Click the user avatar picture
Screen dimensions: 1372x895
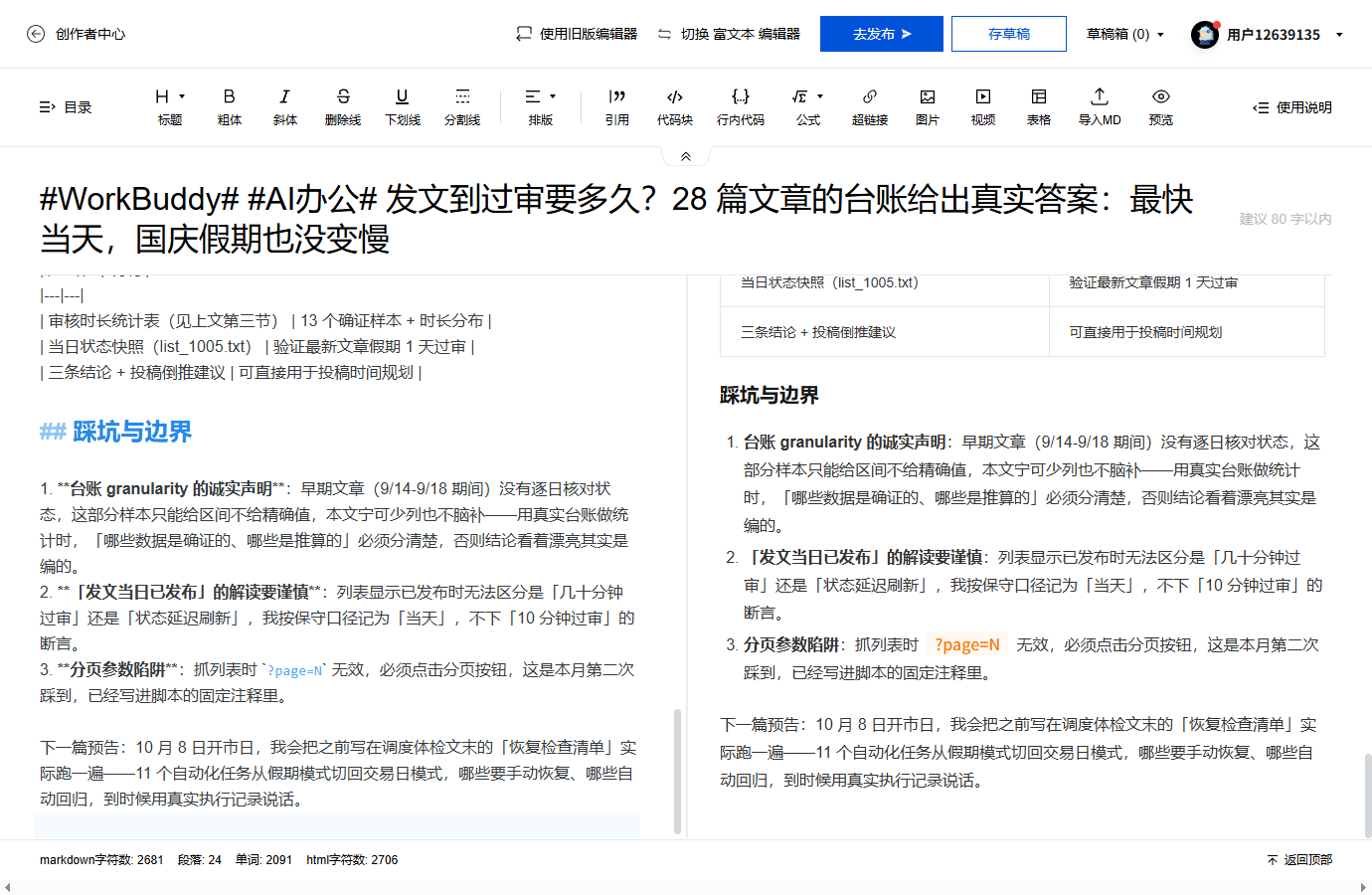(x=1205, y=35)
